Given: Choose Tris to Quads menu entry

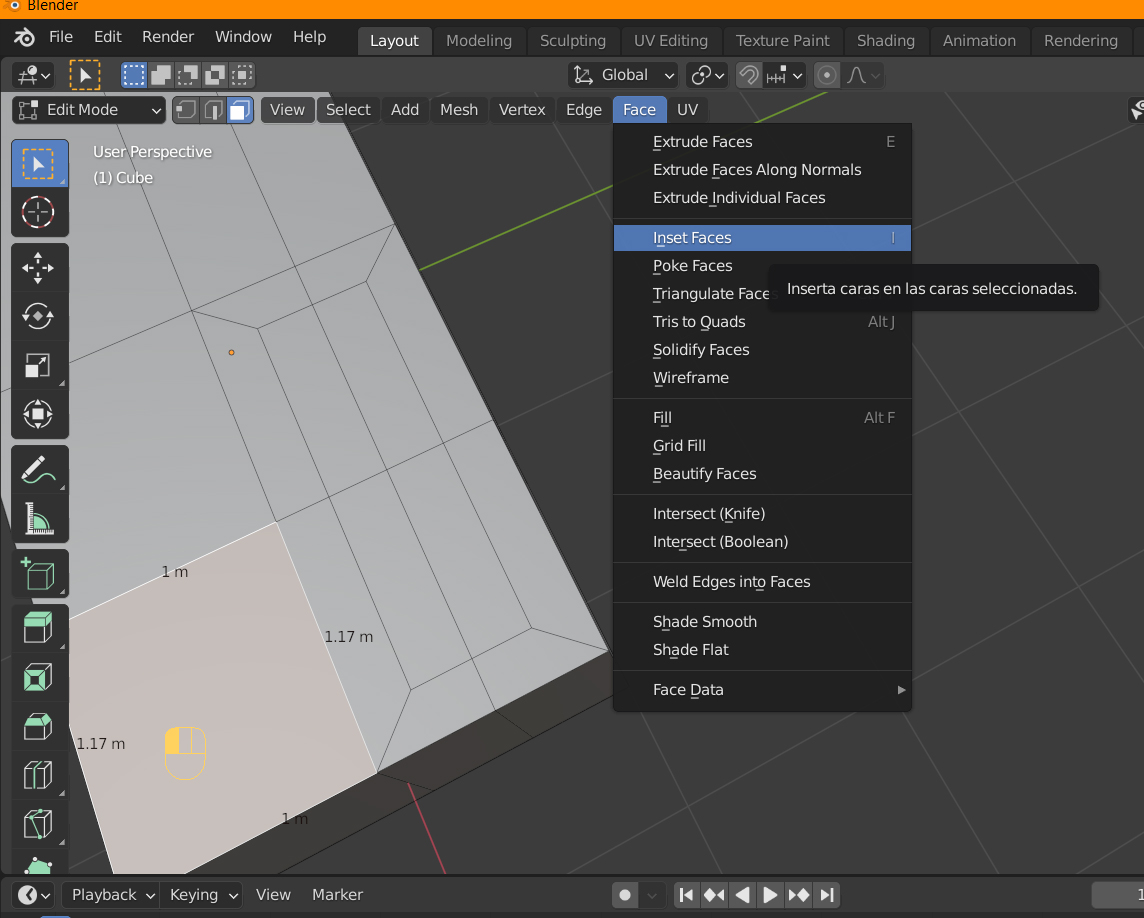Looking at the screenshot, I should [762, 322].
